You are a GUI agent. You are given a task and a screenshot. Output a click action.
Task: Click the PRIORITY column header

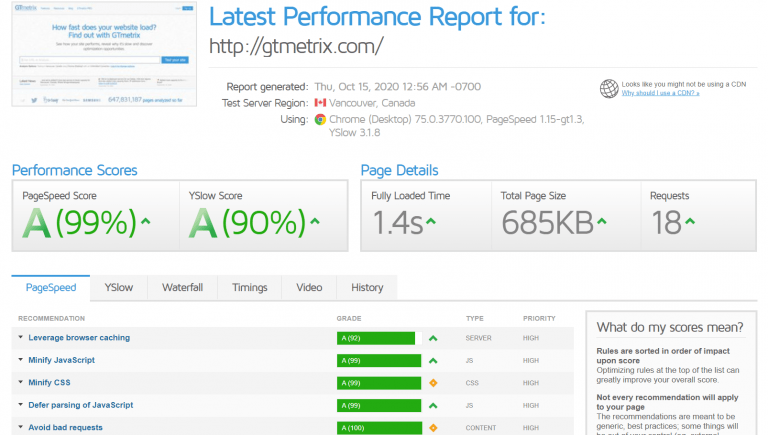[x=539, y=318]
